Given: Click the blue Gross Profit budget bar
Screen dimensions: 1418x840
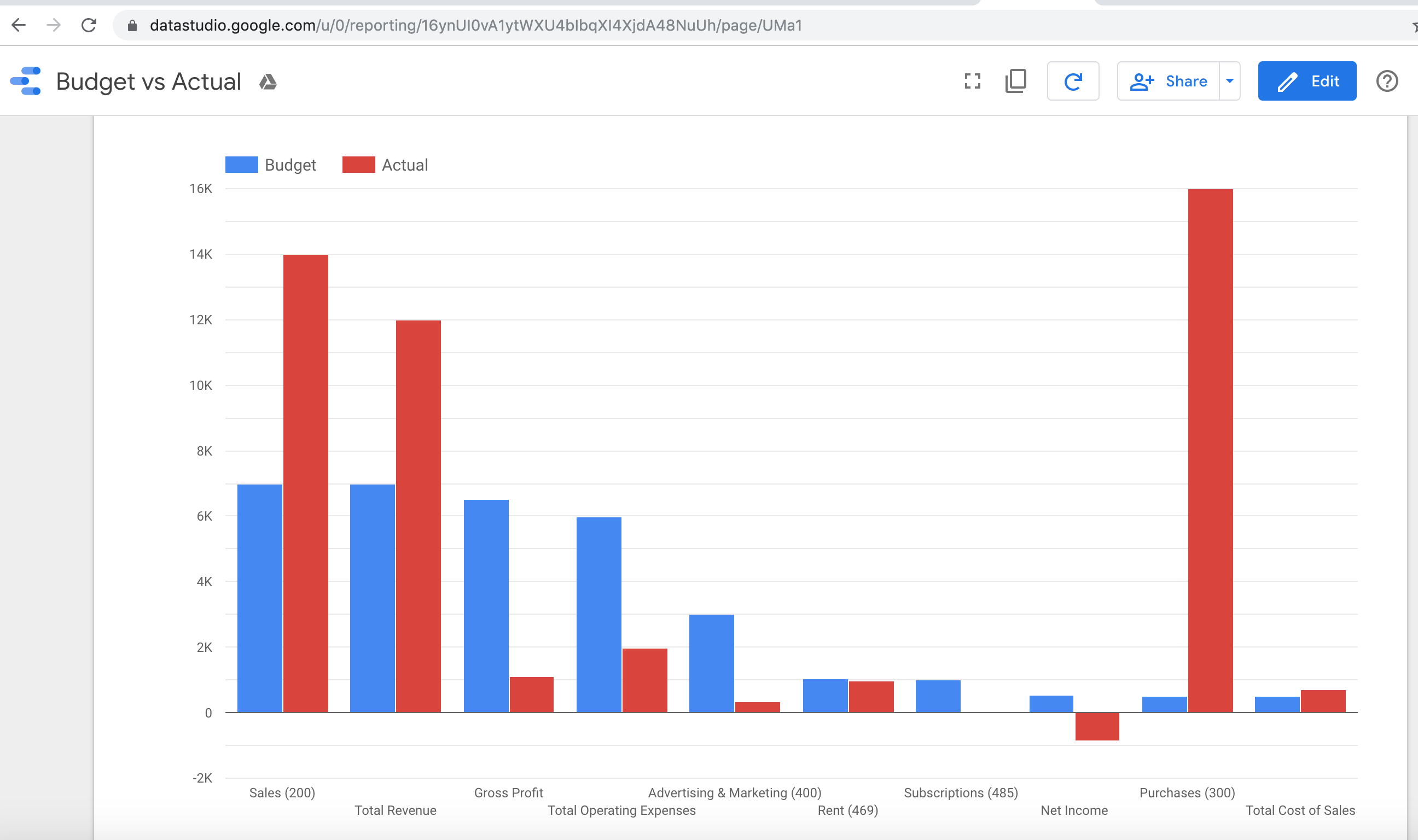Looking at the screenshot, I should [486, 605].
